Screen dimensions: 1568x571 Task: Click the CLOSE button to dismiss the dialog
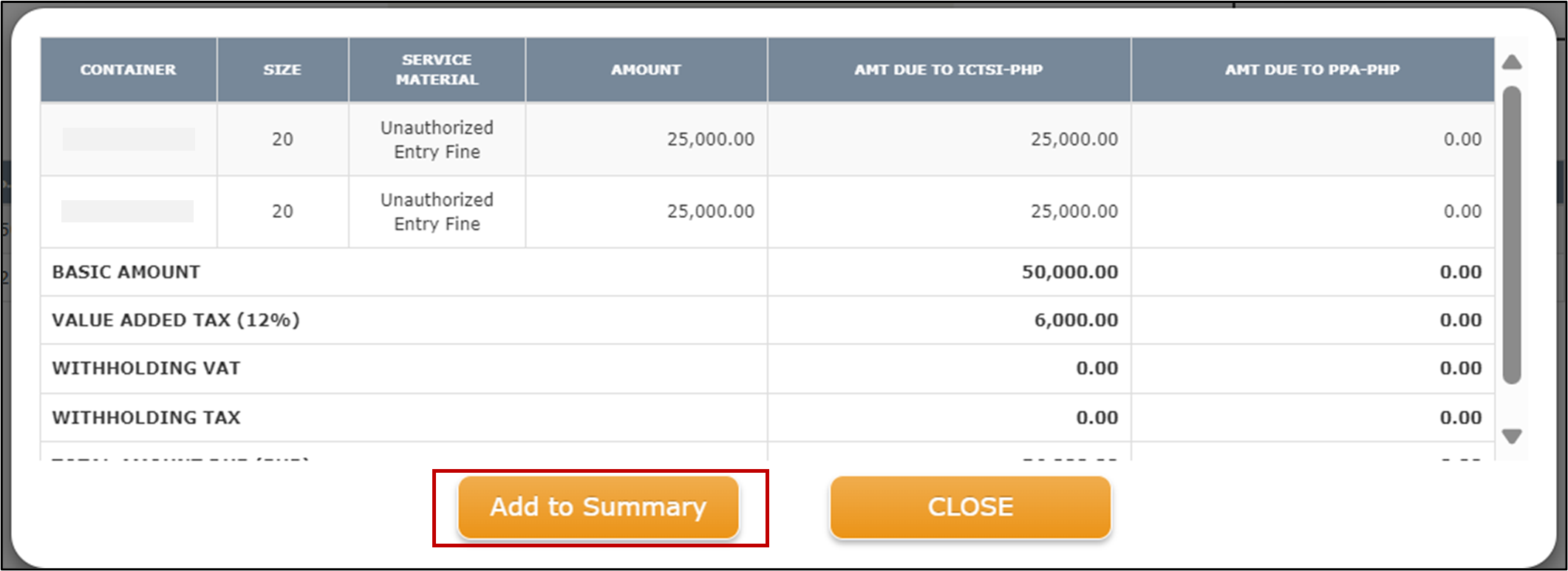point(970,507)
